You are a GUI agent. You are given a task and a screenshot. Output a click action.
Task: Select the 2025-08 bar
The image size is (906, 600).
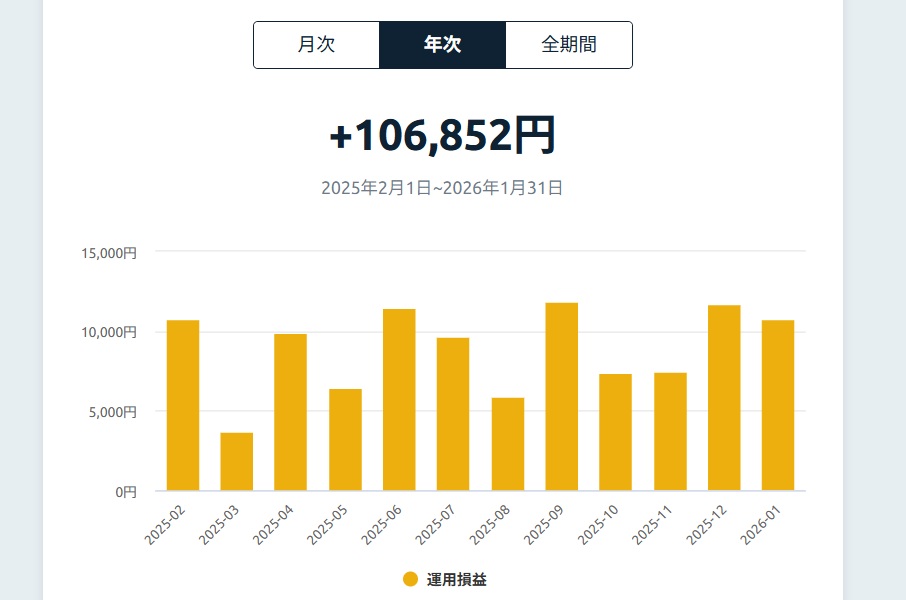[508, 445]
